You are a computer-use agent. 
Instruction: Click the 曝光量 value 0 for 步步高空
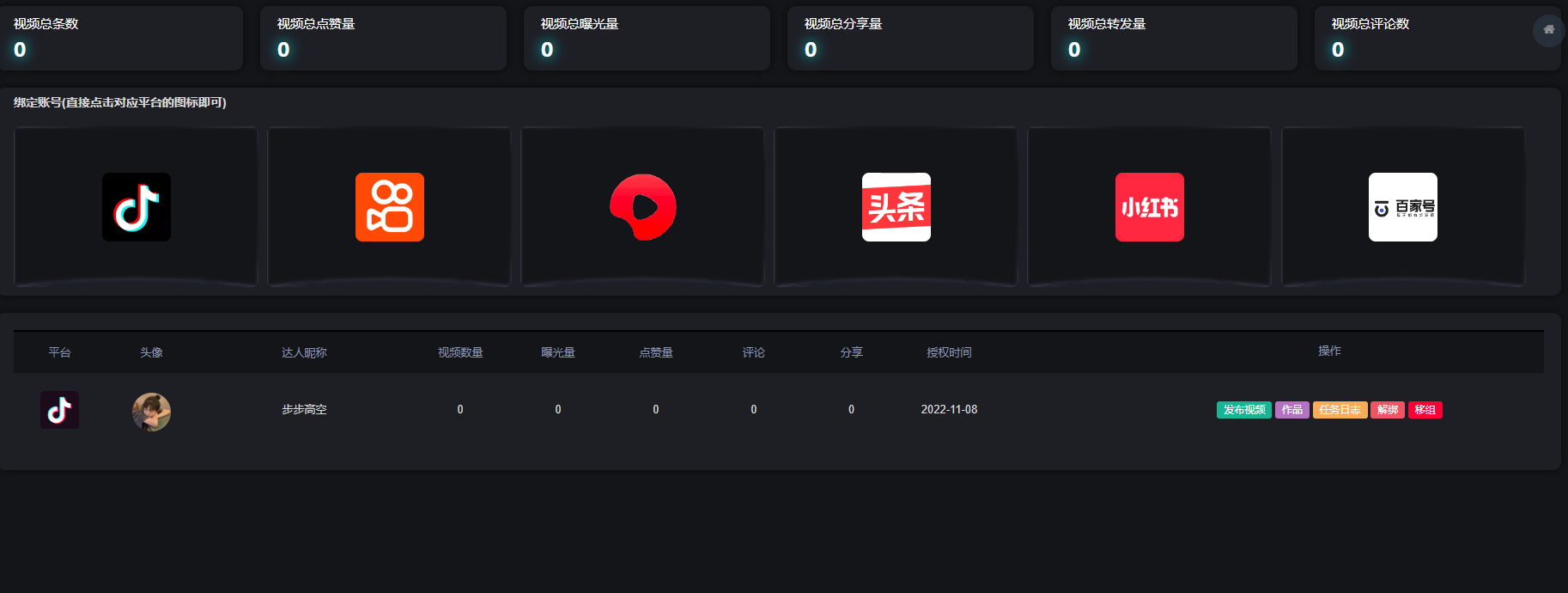[x=558, y=410]
